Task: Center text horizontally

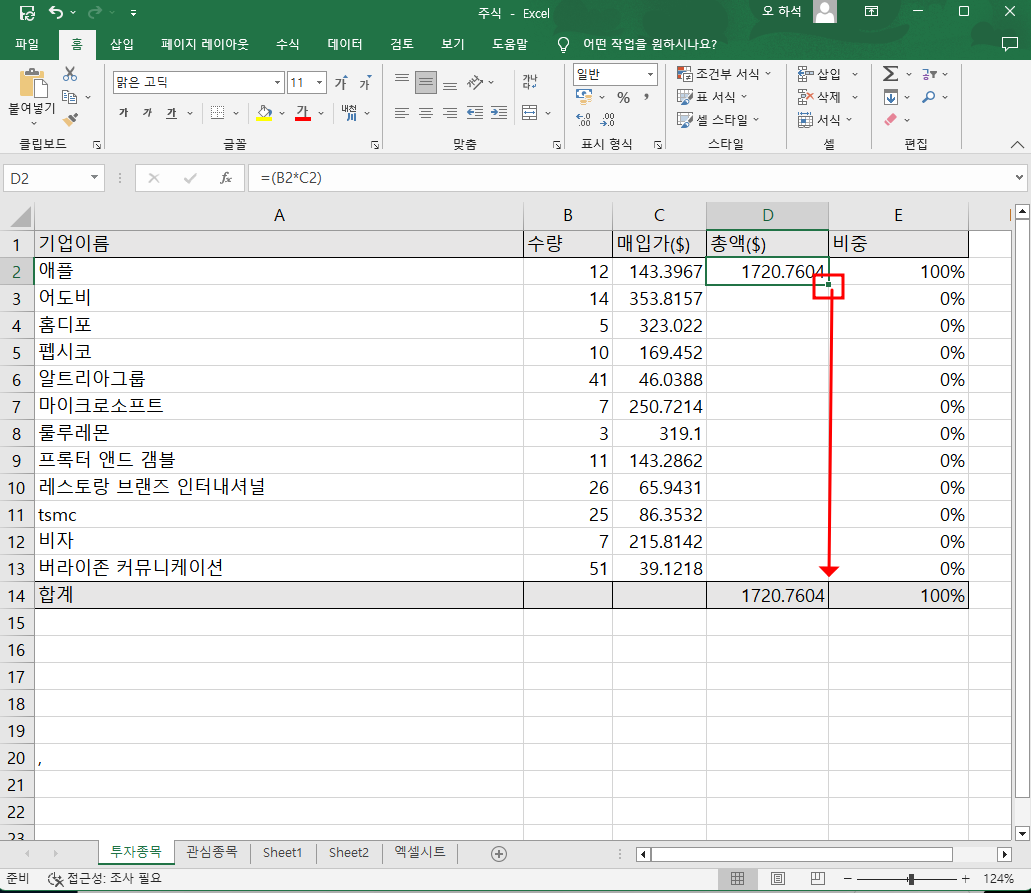Action: pos(426,113)
